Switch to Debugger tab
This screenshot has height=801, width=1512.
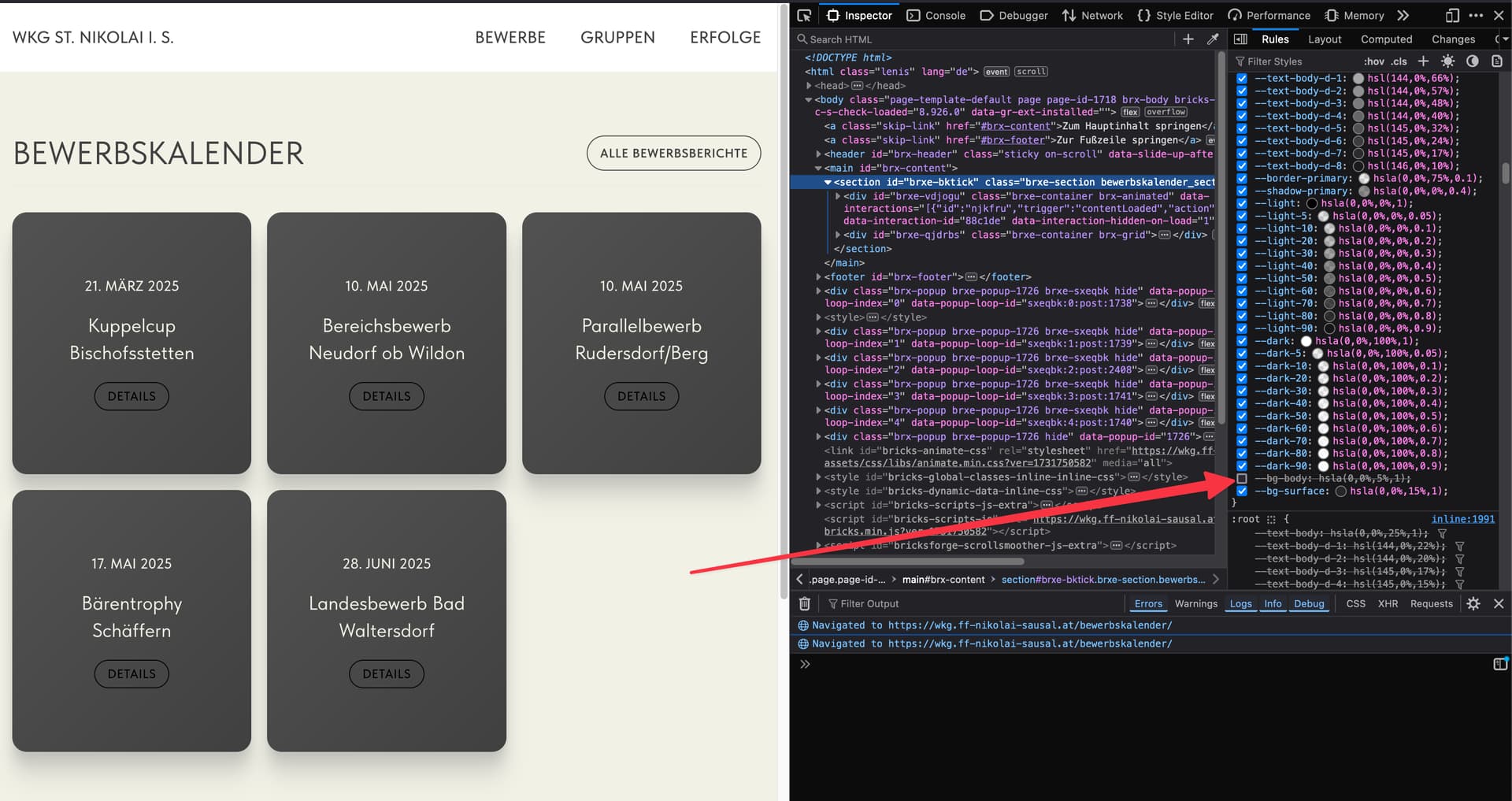tap(1014, 15)
